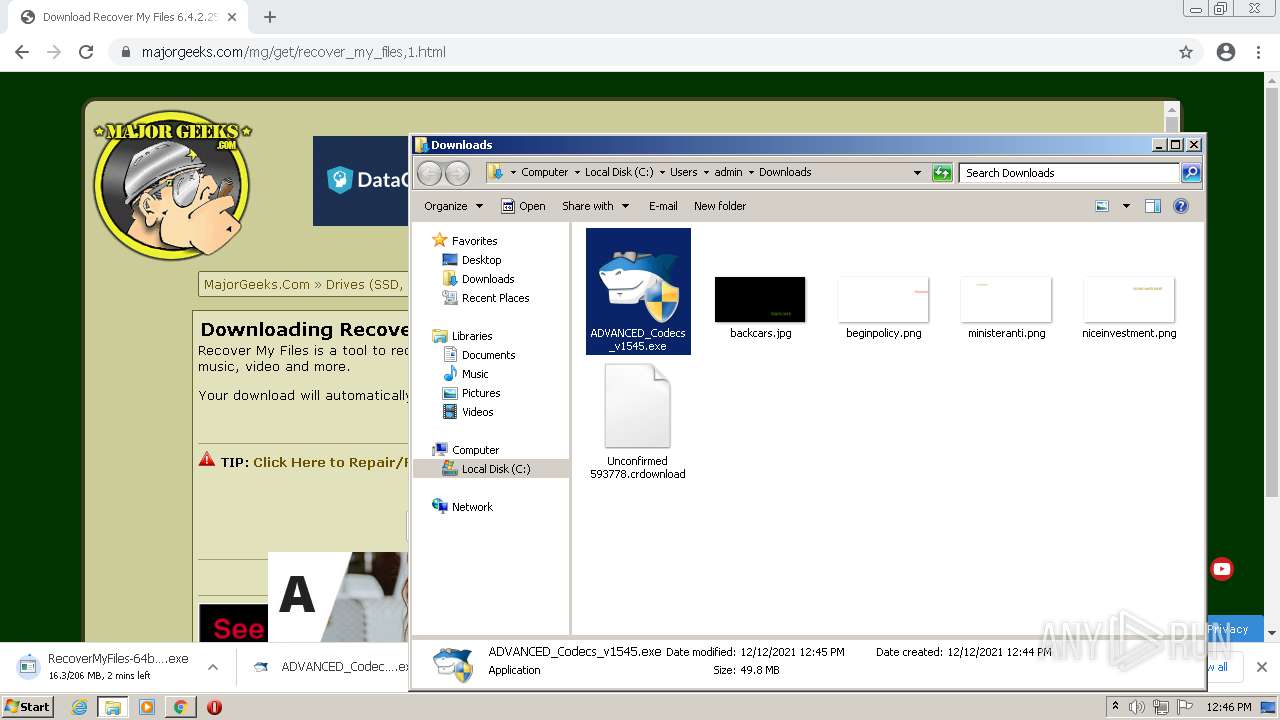Close the Download Recover My Files tab
Screen dimensions: 1280x720
point(232,17)
